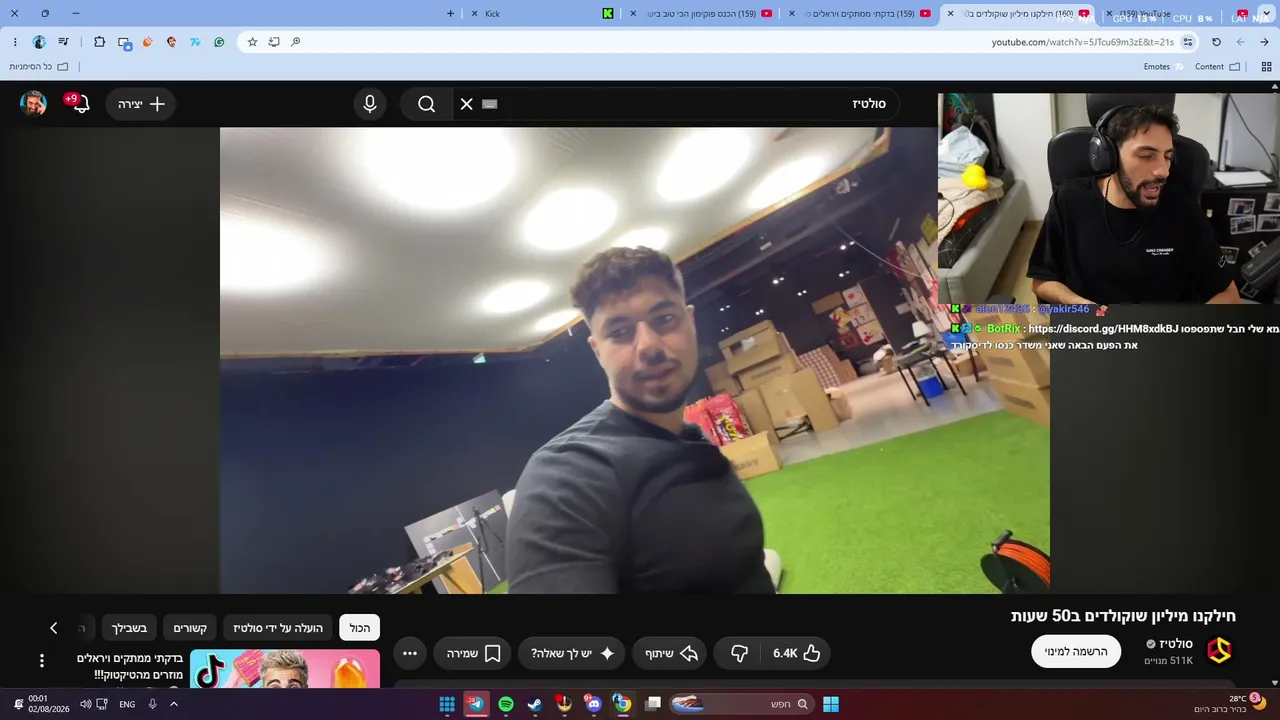Open the zoom magnifier in address bar
The image size is (1280, 720).
tap(296, 42)
